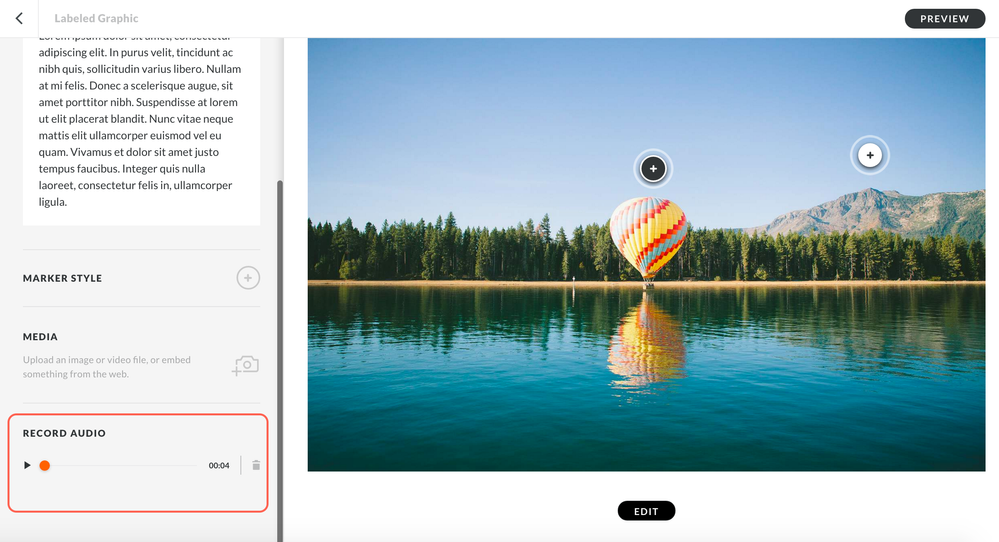This screenshot has width=999, height=542.
Task: Add media with the camera icon
Action: coord(245,366)
